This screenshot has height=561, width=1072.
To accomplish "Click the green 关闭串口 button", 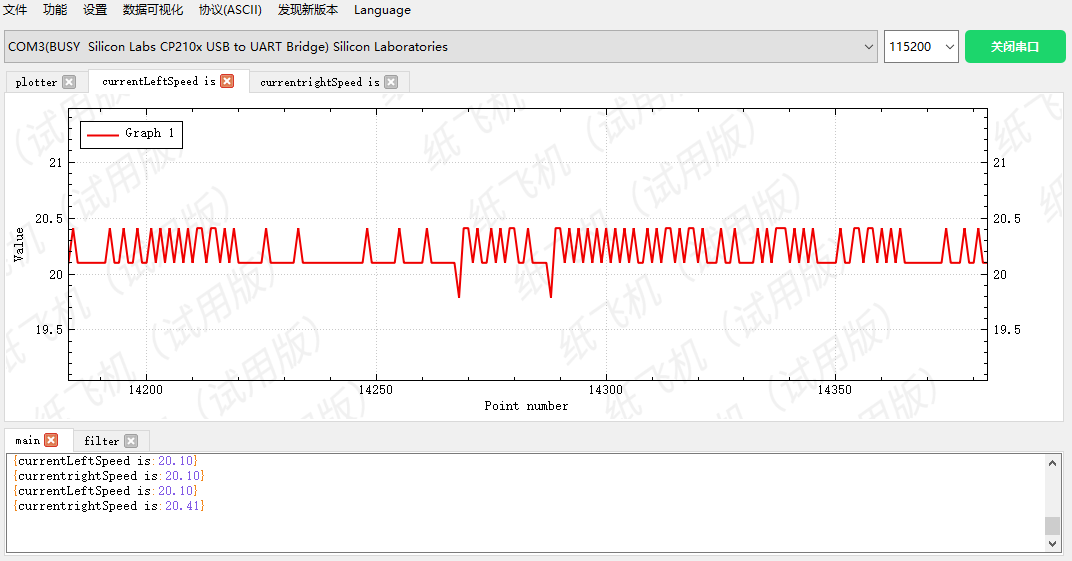I will click(x=1014, y=47).
